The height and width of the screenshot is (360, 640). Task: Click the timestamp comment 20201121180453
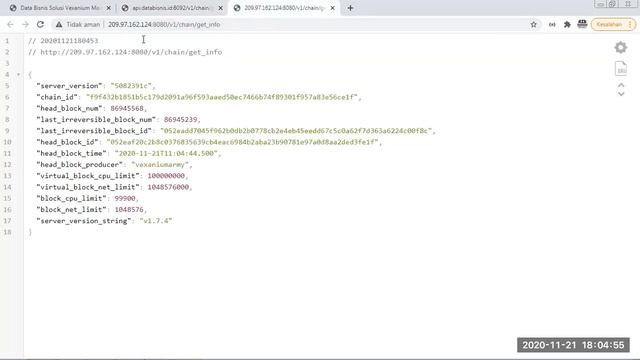(69, 41)
